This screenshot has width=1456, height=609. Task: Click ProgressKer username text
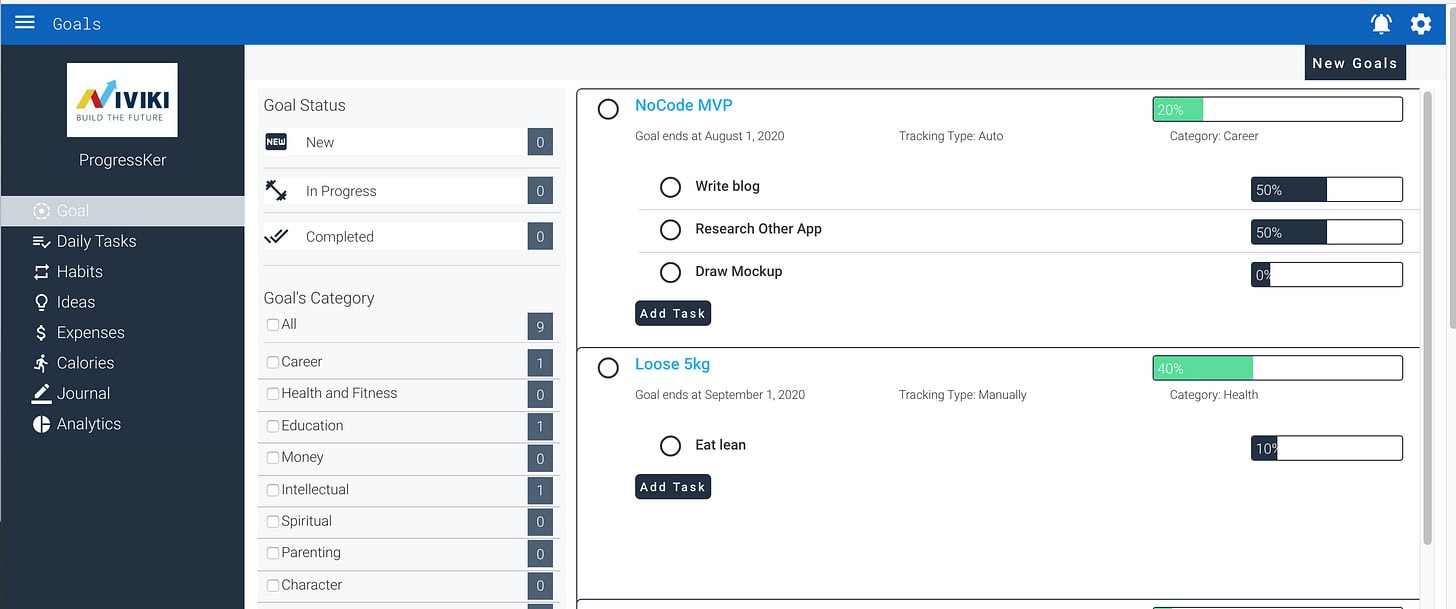point(122,160)
